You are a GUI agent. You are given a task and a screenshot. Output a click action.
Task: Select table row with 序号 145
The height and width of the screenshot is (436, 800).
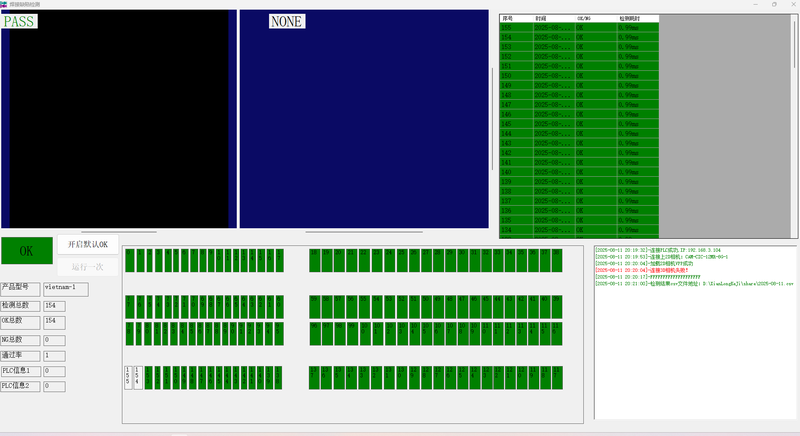(579, 124)
